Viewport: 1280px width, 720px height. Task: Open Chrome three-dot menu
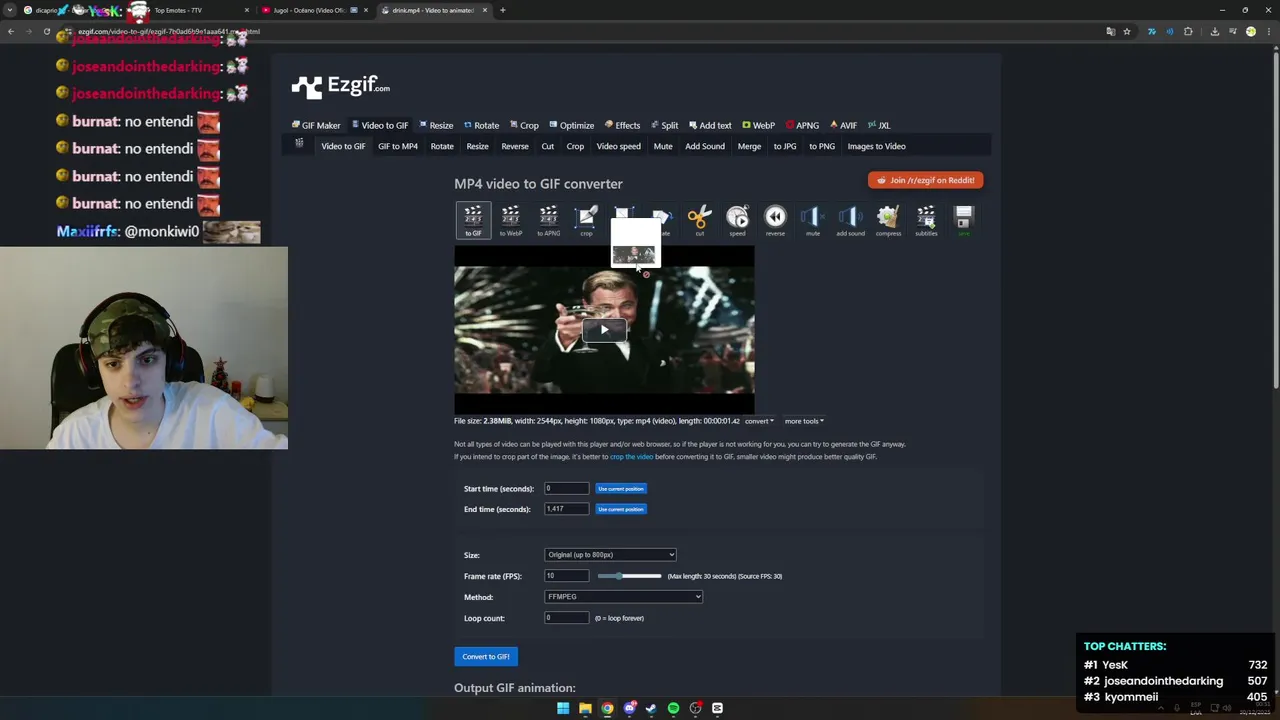pyautogui.click(x=1269, y=31)
